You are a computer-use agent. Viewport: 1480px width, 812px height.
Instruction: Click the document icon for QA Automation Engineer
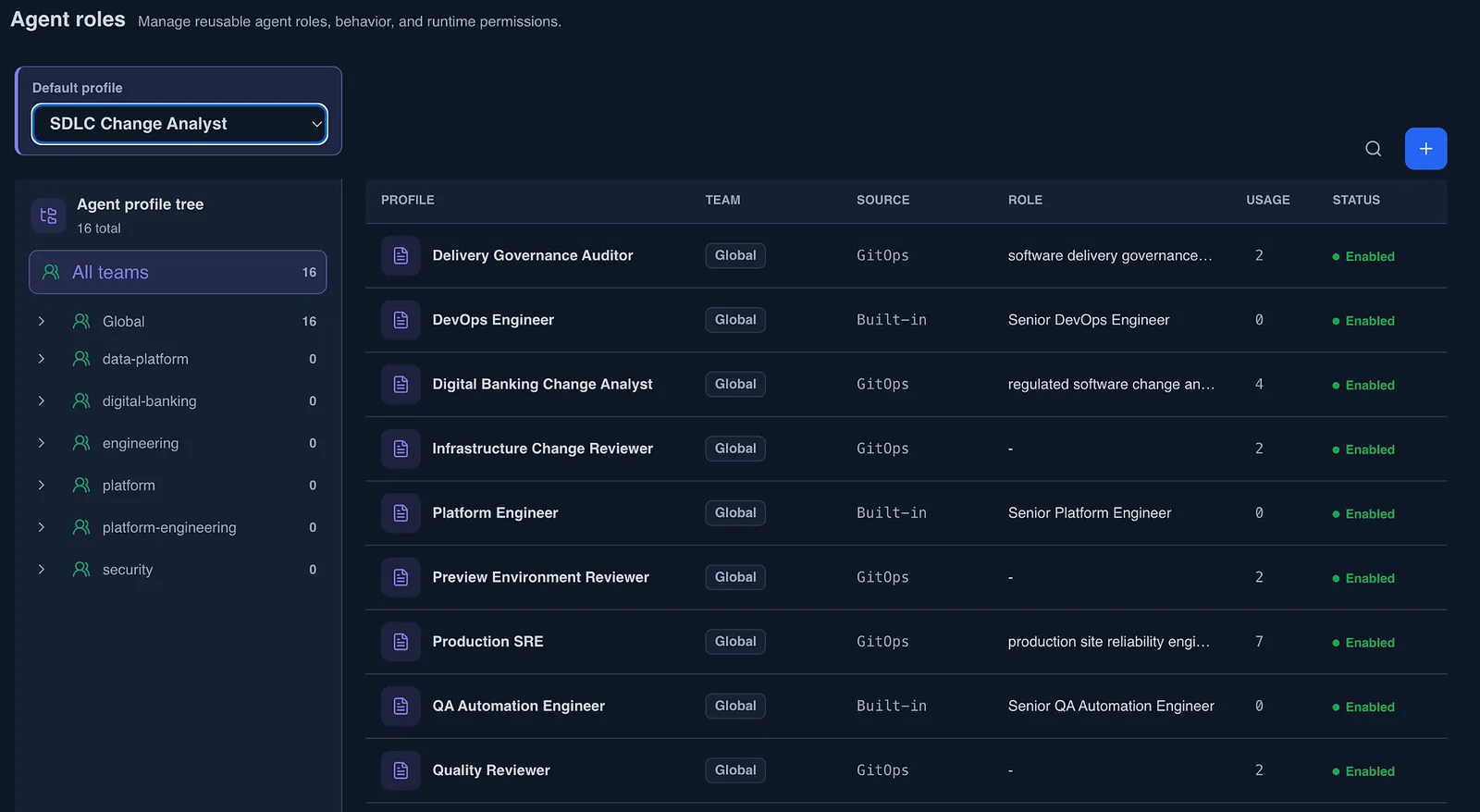click(x=401, y=706)
